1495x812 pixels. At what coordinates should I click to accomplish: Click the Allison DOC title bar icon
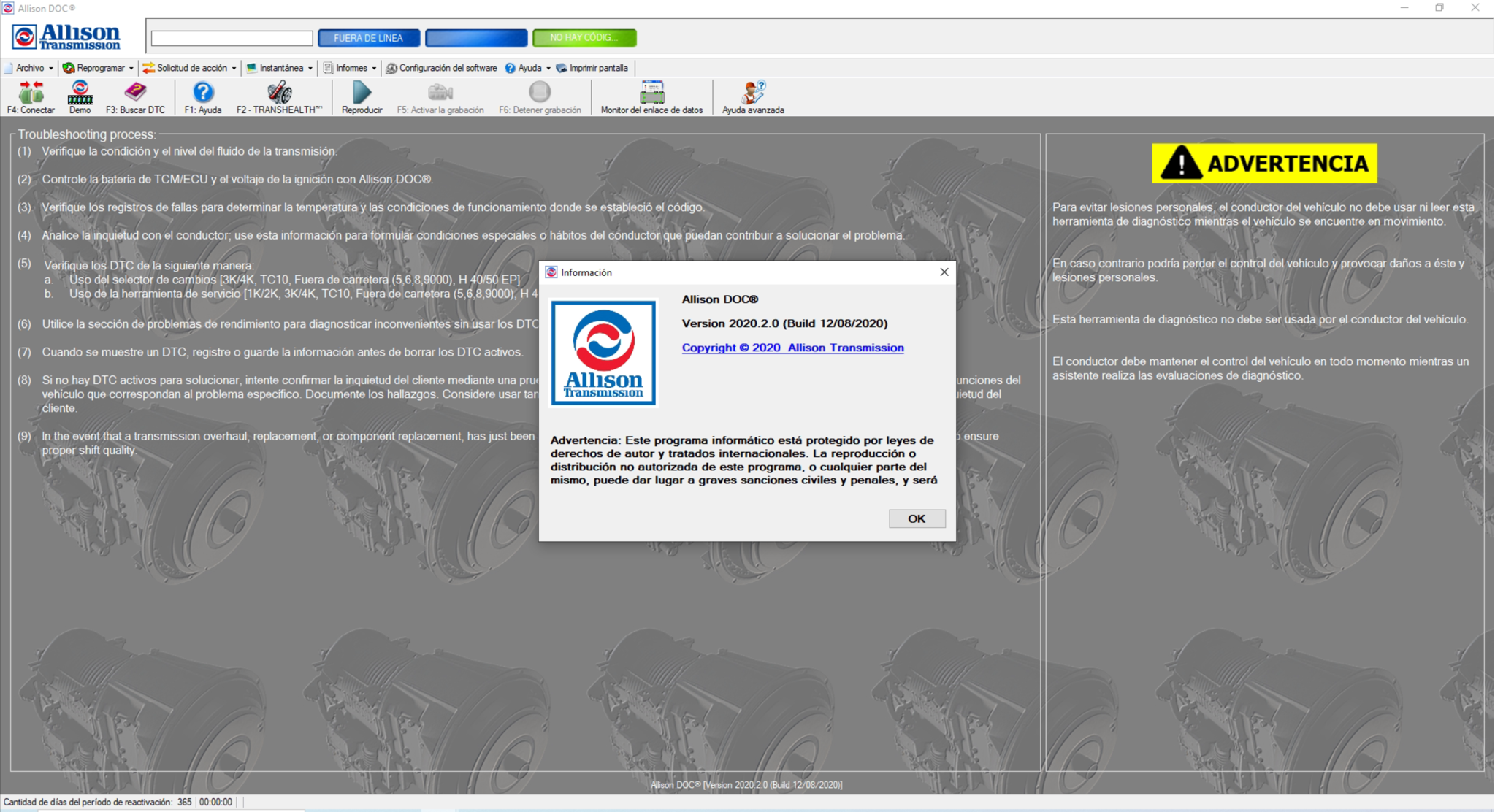click(8, 8)
